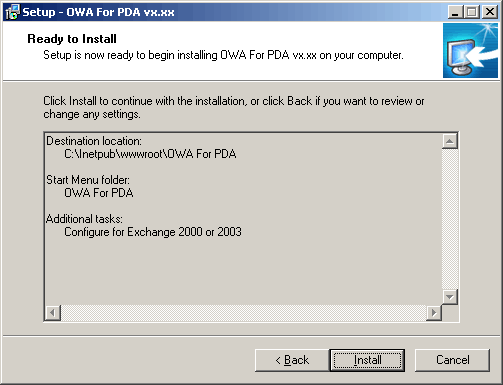Cancel the setup wizard

[x=453, y=360]
